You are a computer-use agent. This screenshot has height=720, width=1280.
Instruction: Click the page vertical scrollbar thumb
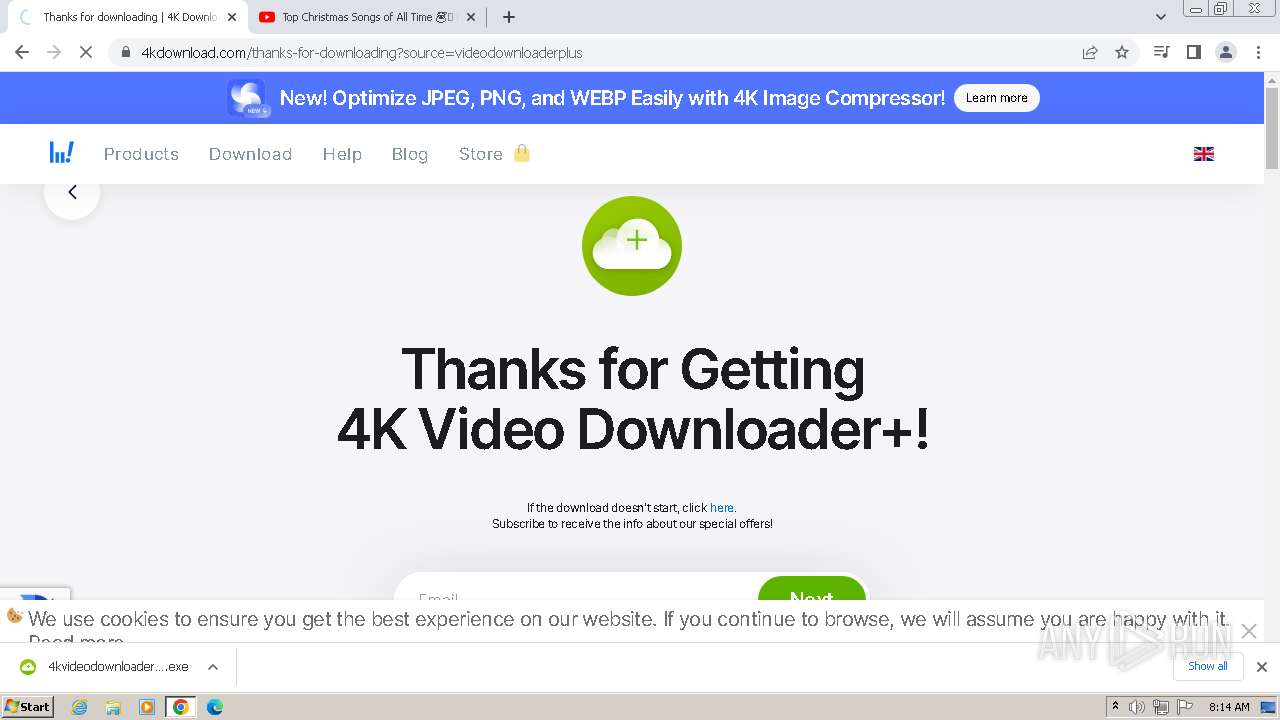click(x=1272, y=128)
